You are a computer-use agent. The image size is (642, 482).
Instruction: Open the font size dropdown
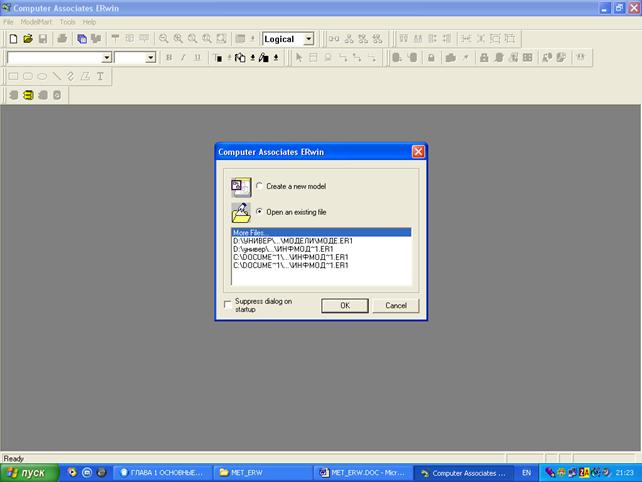151,58
